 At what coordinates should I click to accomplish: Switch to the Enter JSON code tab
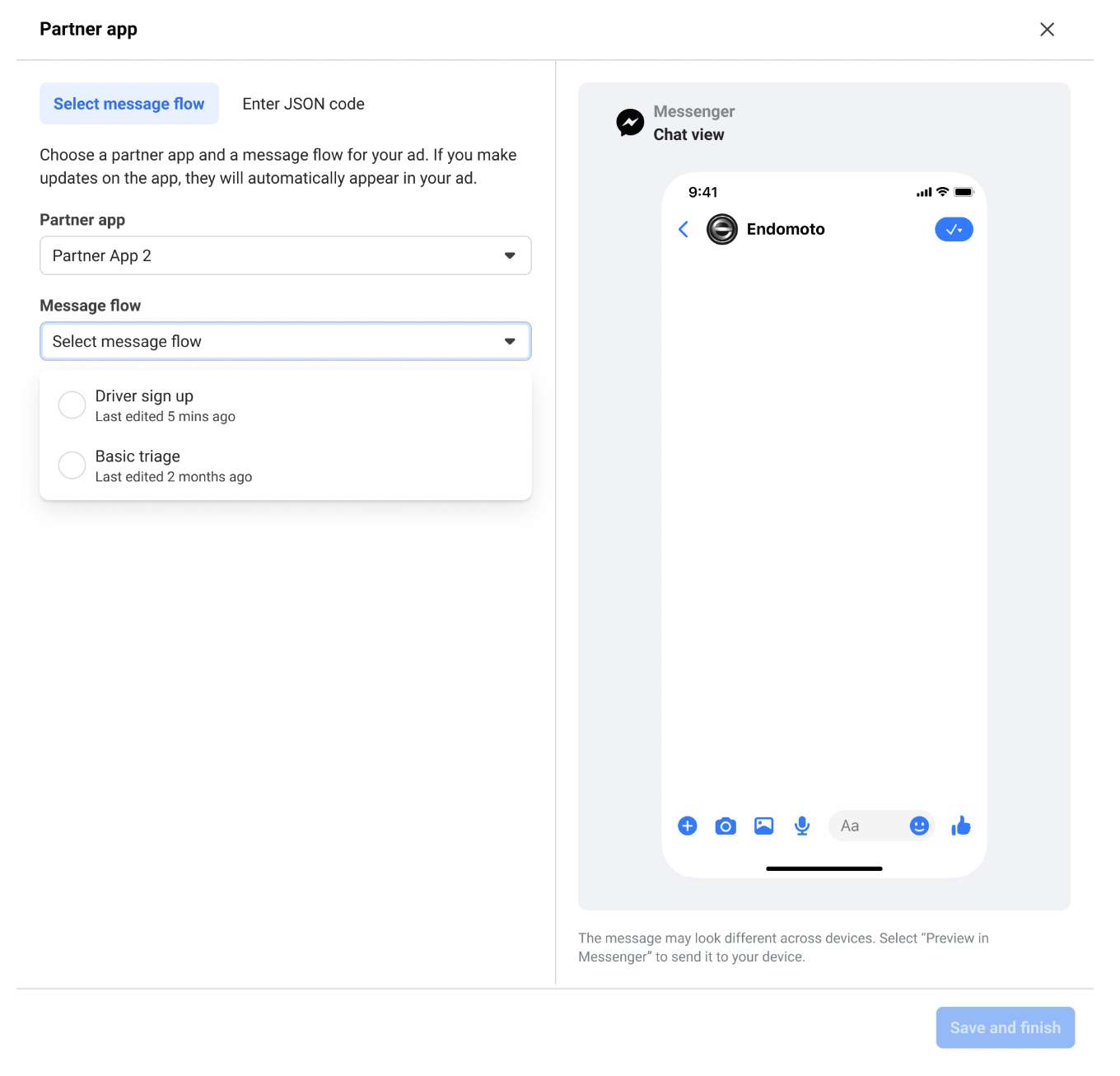tap(303, 104)
